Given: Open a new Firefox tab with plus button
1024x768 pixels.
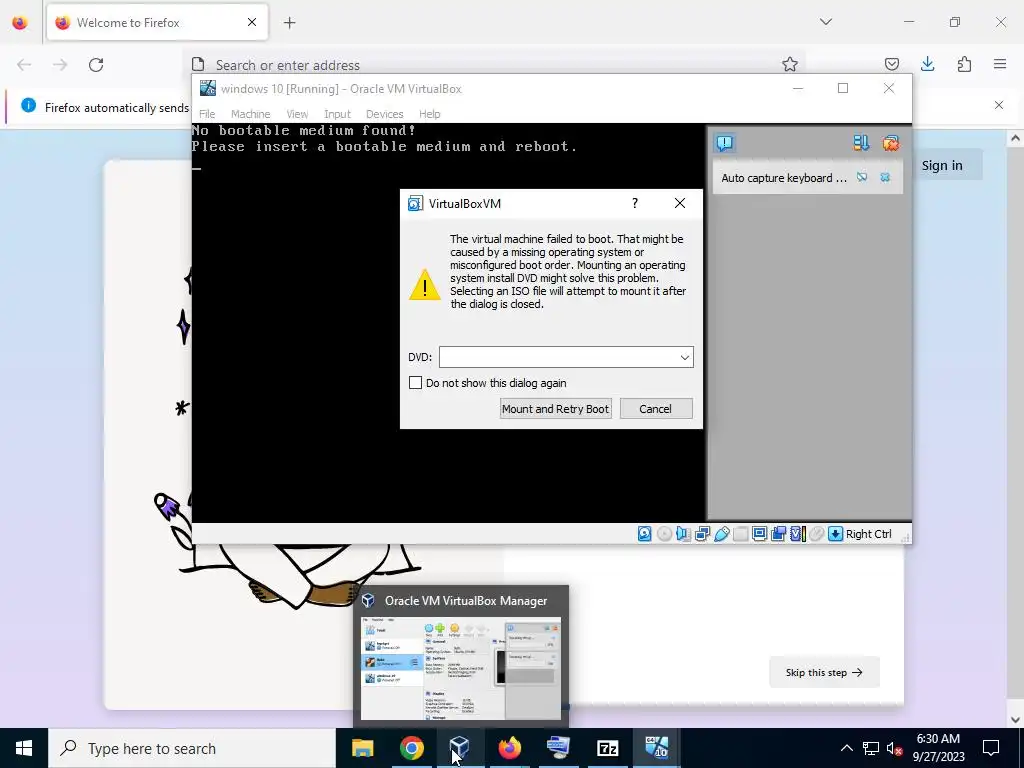Looking at the screenshot, I should click(x=289, y=23).
